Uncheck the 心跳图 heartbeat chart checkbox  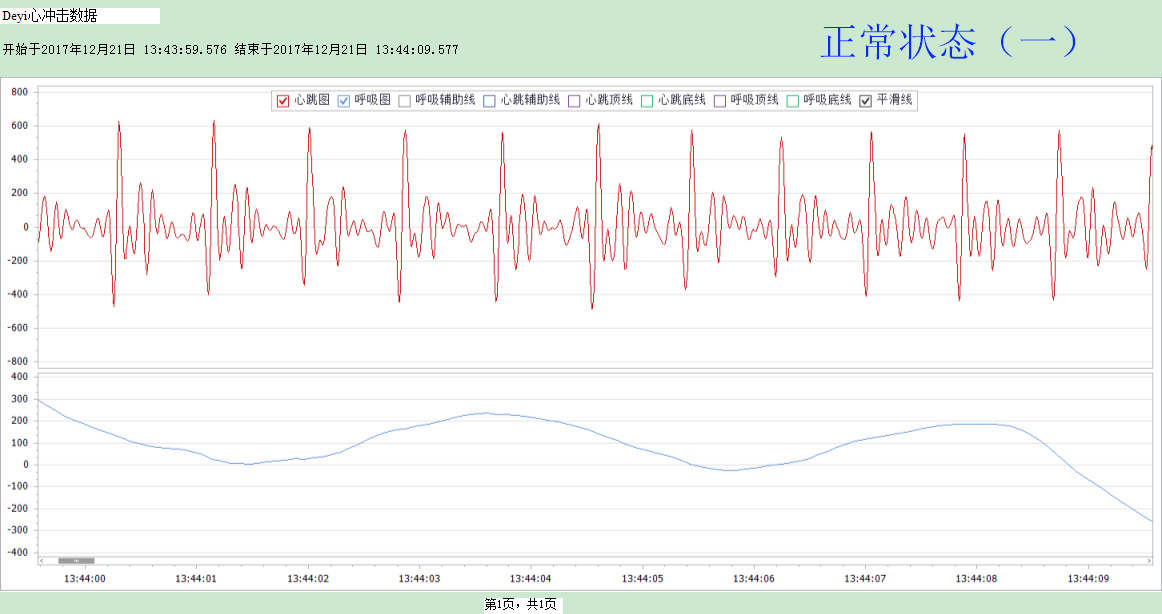pos(282,100)
